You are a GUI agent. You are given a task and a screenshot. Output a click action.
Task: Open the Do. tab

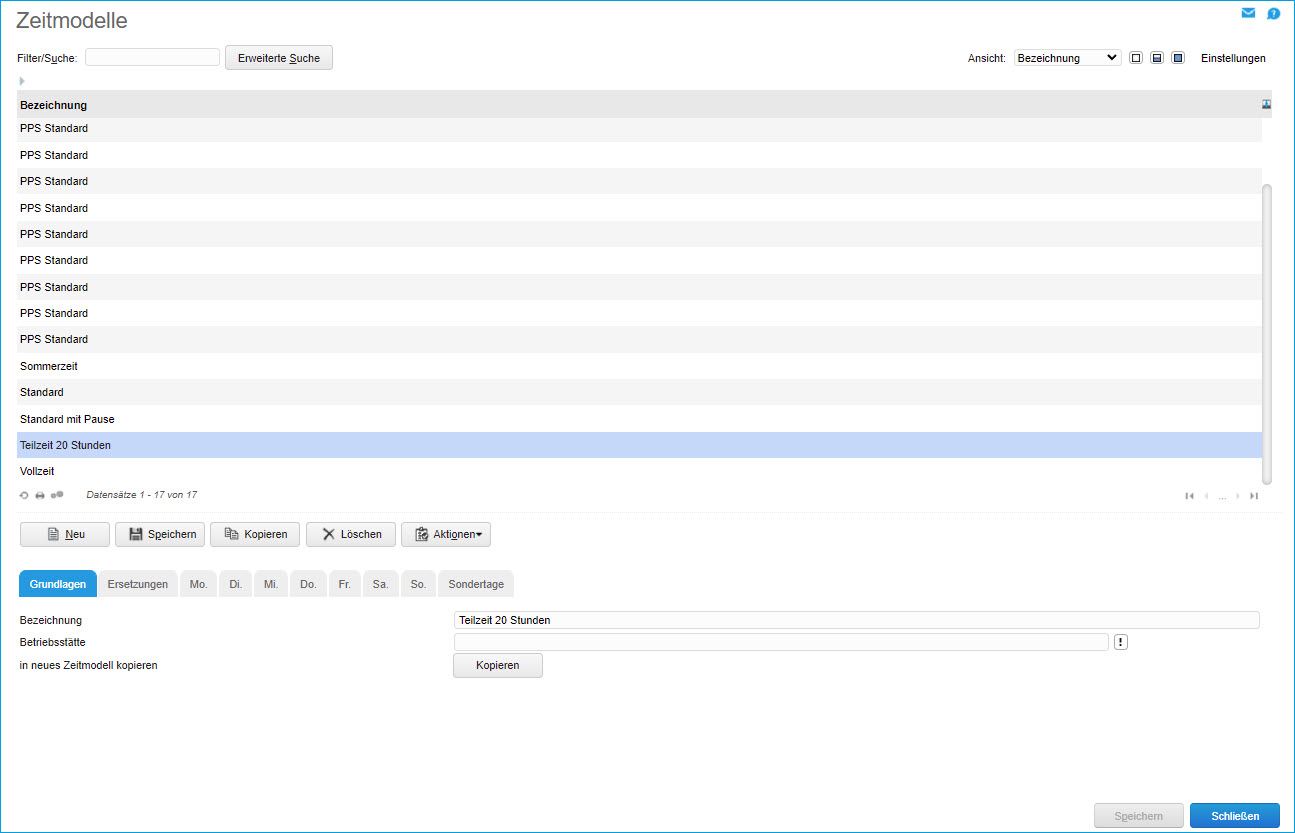[308, 584]
